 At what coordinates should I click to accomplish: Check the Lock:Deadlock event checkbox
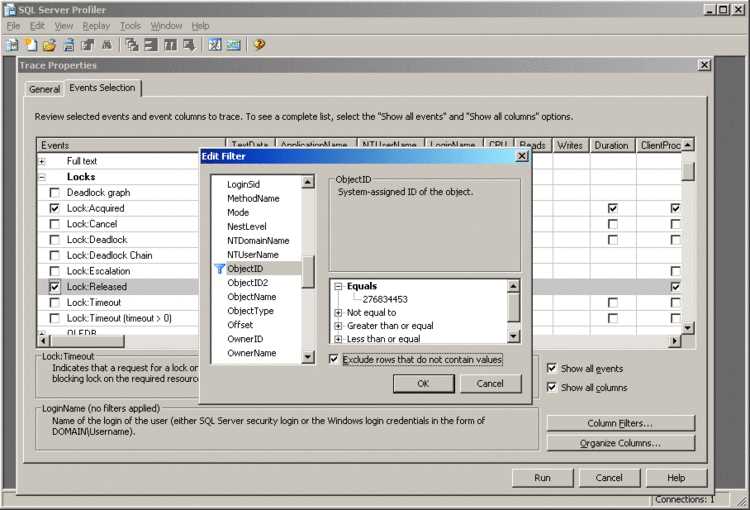(x=55, y=240)
